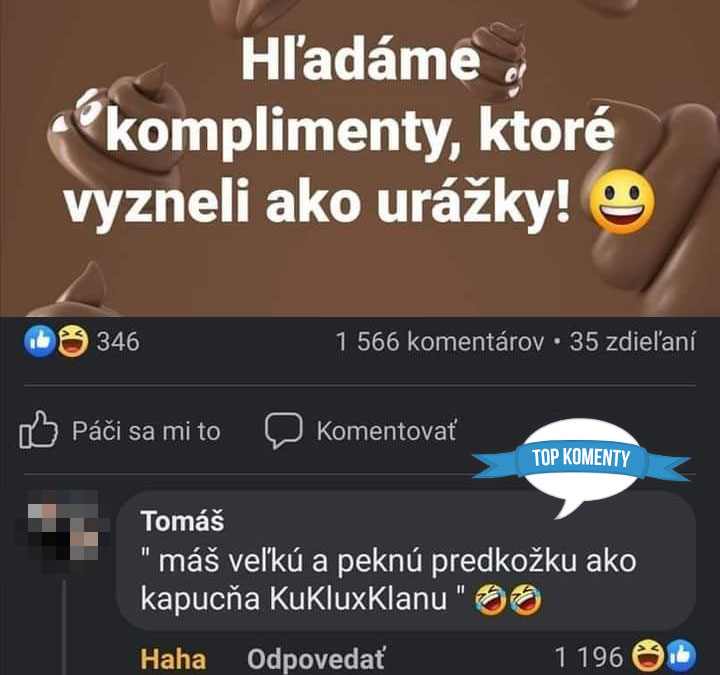The height and width of the screenshot is (675, 720).
Task: Open the brown post image with headline text
Action: (x=360, y=158)
